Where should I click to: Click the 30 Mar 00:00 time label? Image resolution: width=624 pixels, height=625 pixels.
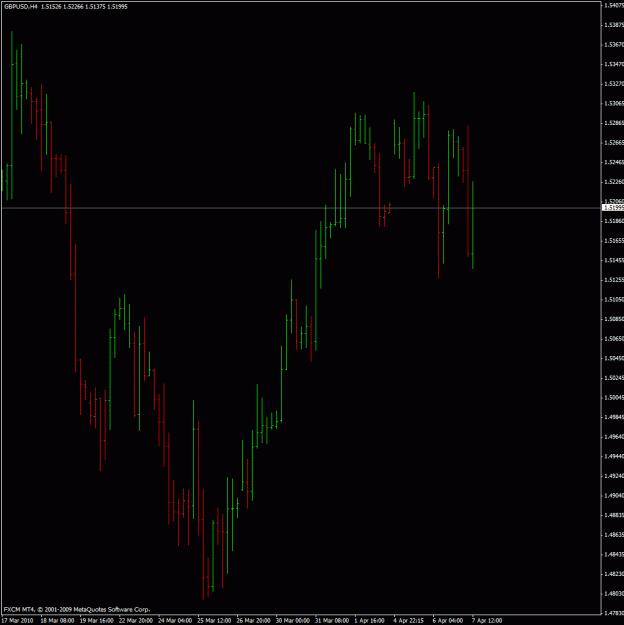[x=293, y=621]
